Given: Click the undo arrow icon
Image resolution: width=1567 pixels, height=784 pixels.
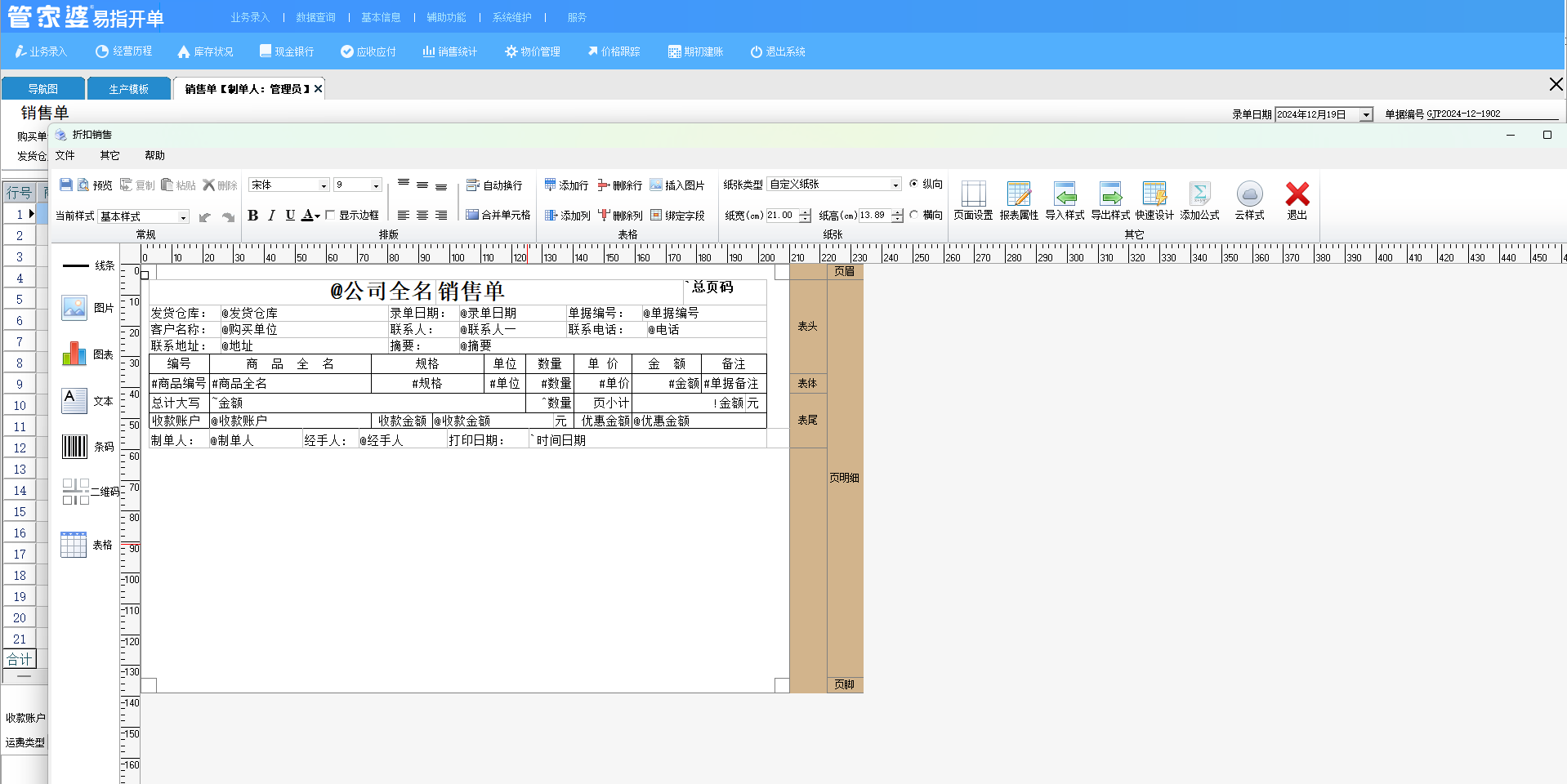Looking at the screenshot, I should click(205, 216).
